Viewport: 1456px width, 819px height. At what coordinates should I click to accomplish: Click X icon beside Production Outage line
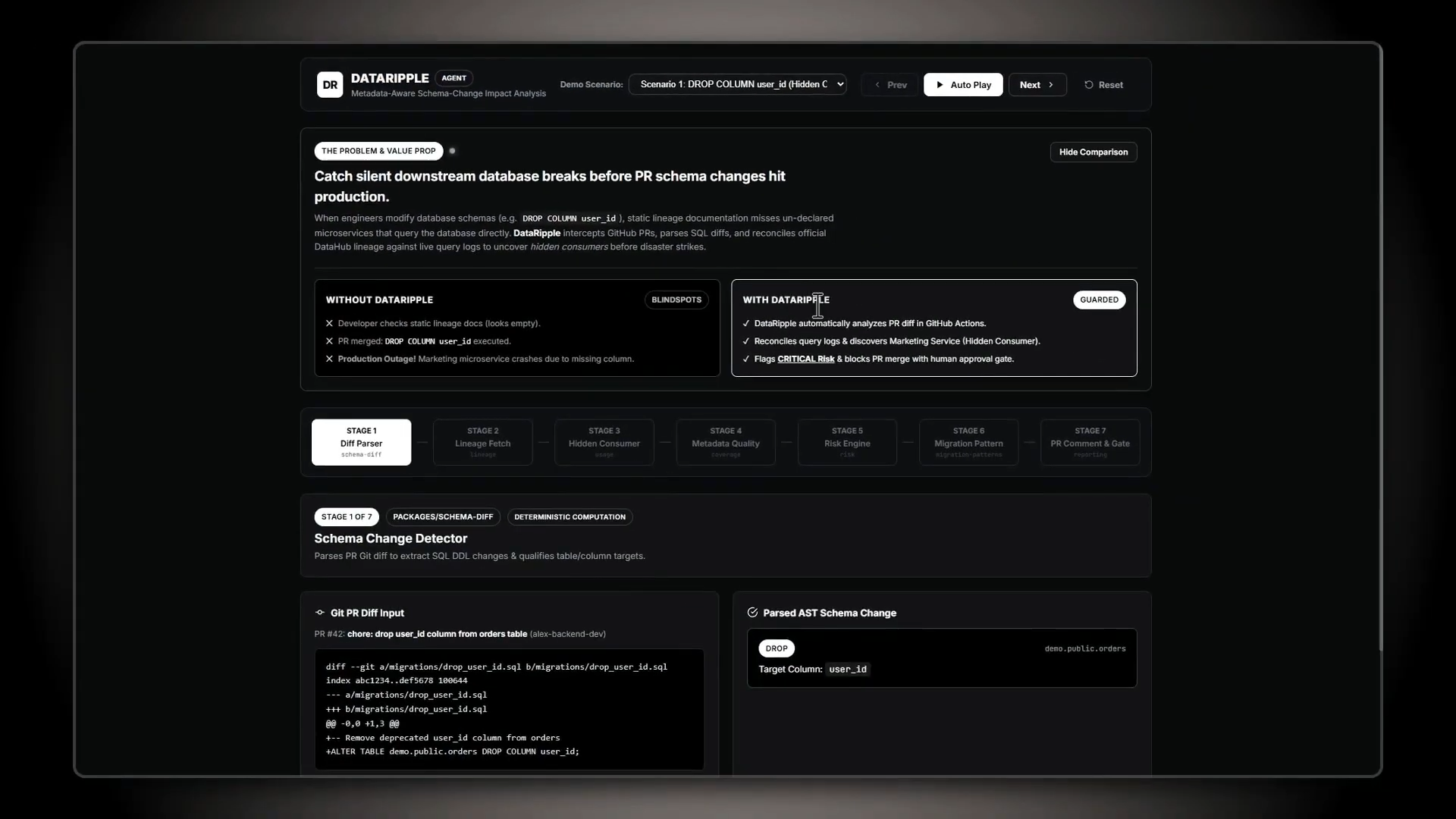329,359
